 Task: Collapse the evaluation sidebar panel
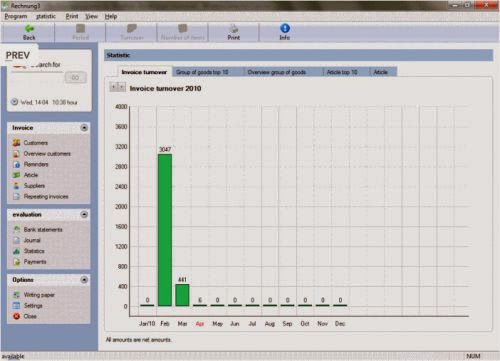click(x=84, y=214)
